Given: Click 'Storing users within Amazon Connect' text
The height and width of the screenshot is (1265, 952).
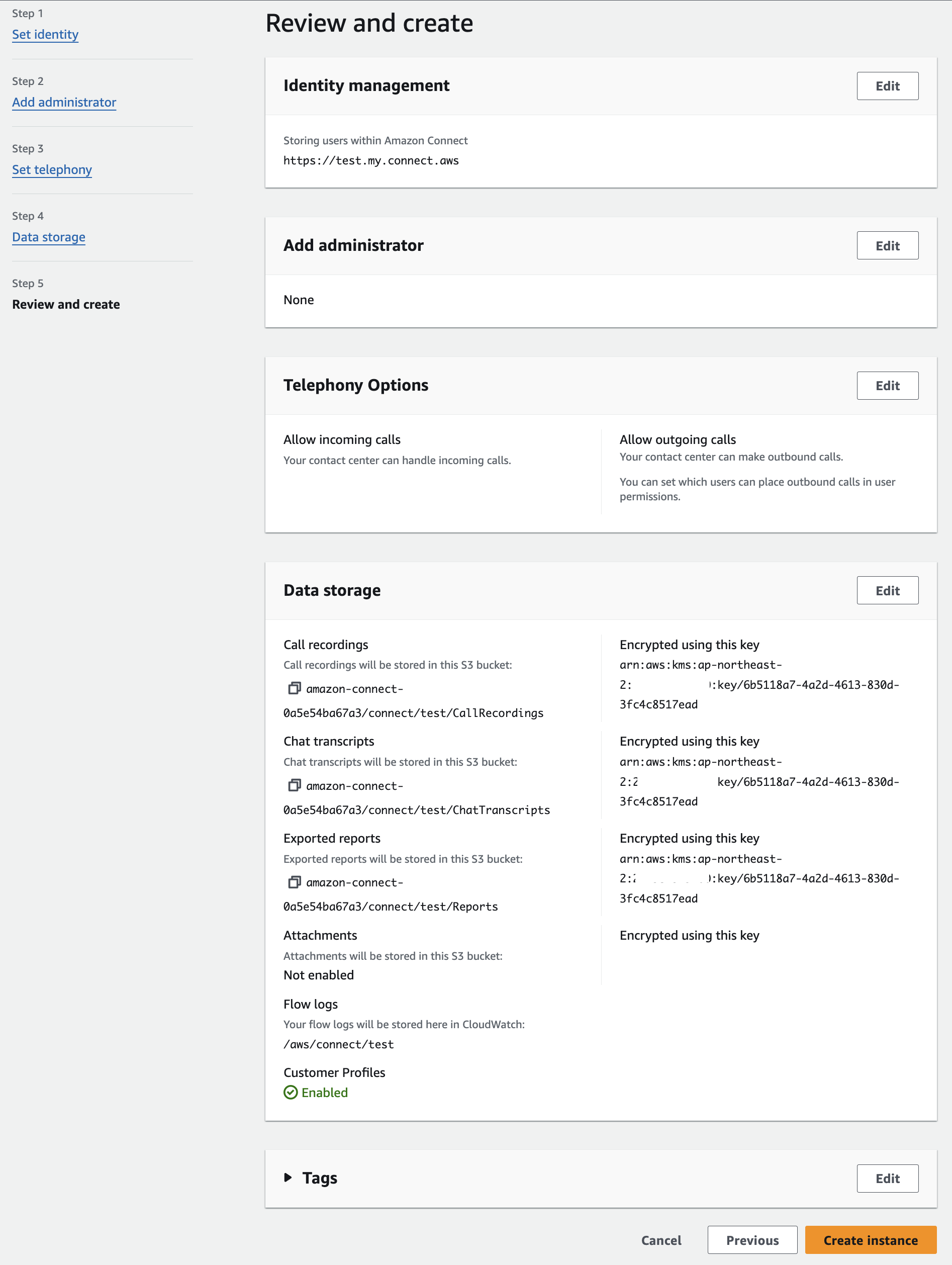Looking at the screenshot, I should click(x=375, y=141).
